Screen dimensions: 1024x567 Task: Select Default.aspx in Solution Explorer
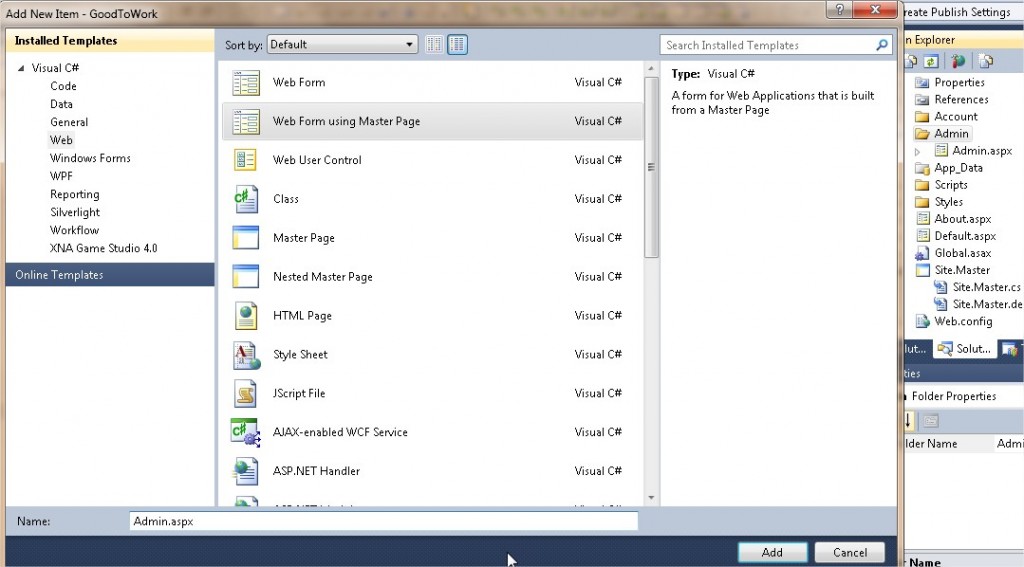point(965,236)
